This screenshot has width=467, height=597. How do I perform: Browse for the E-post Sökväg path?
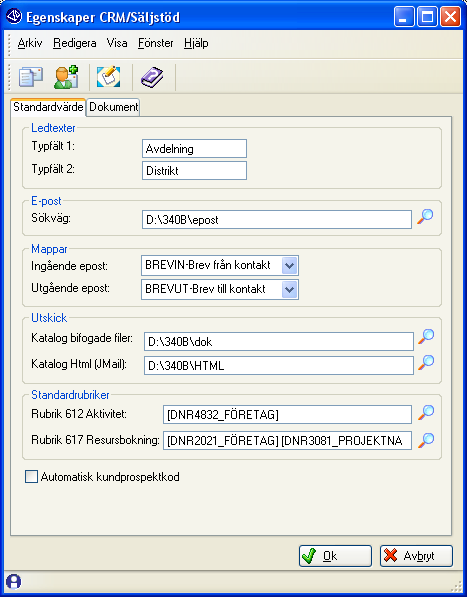tap(425, 217)
